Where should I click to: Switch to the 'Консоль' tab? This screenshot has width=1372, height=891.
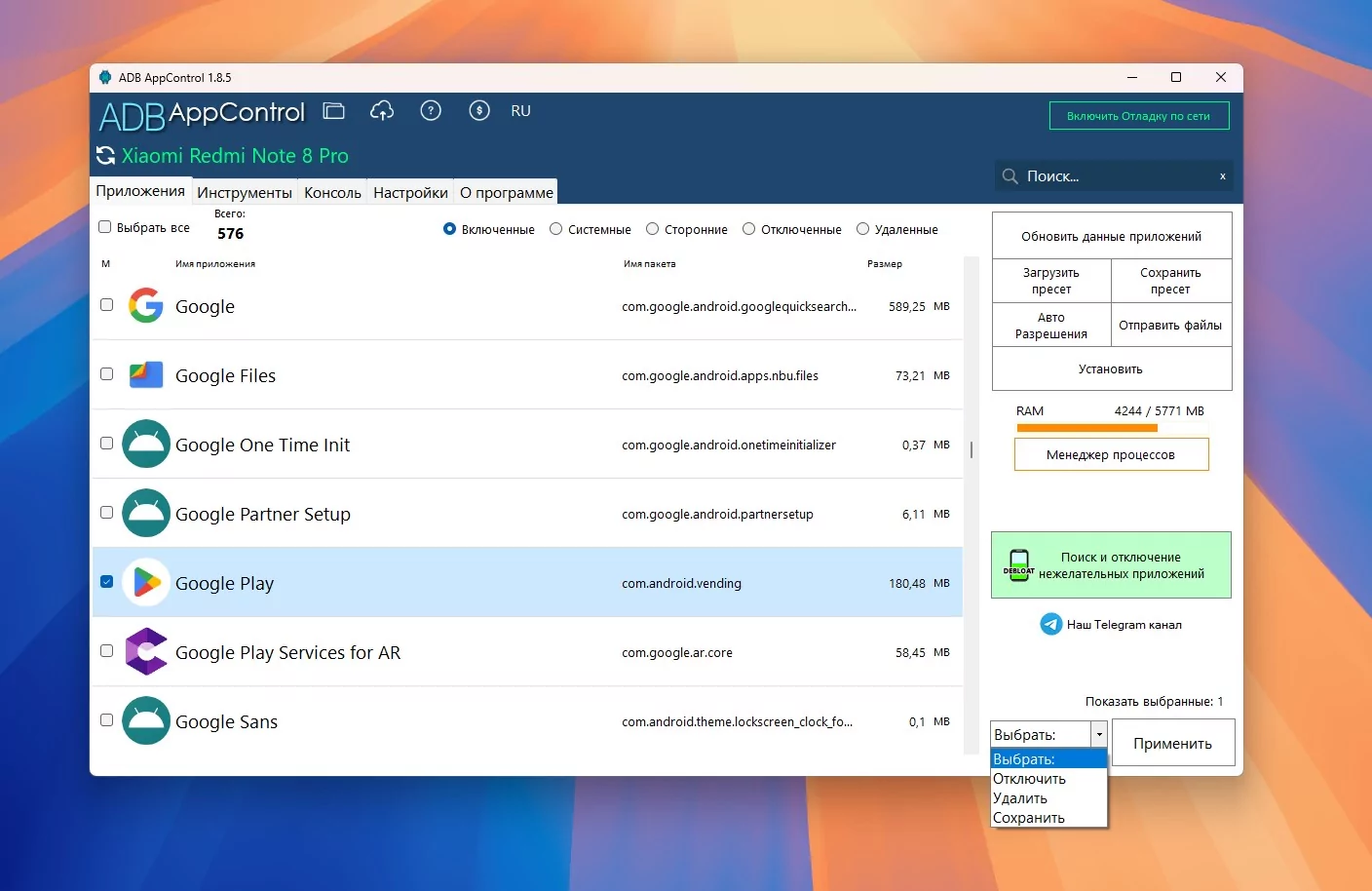click(x=332, y=193)
